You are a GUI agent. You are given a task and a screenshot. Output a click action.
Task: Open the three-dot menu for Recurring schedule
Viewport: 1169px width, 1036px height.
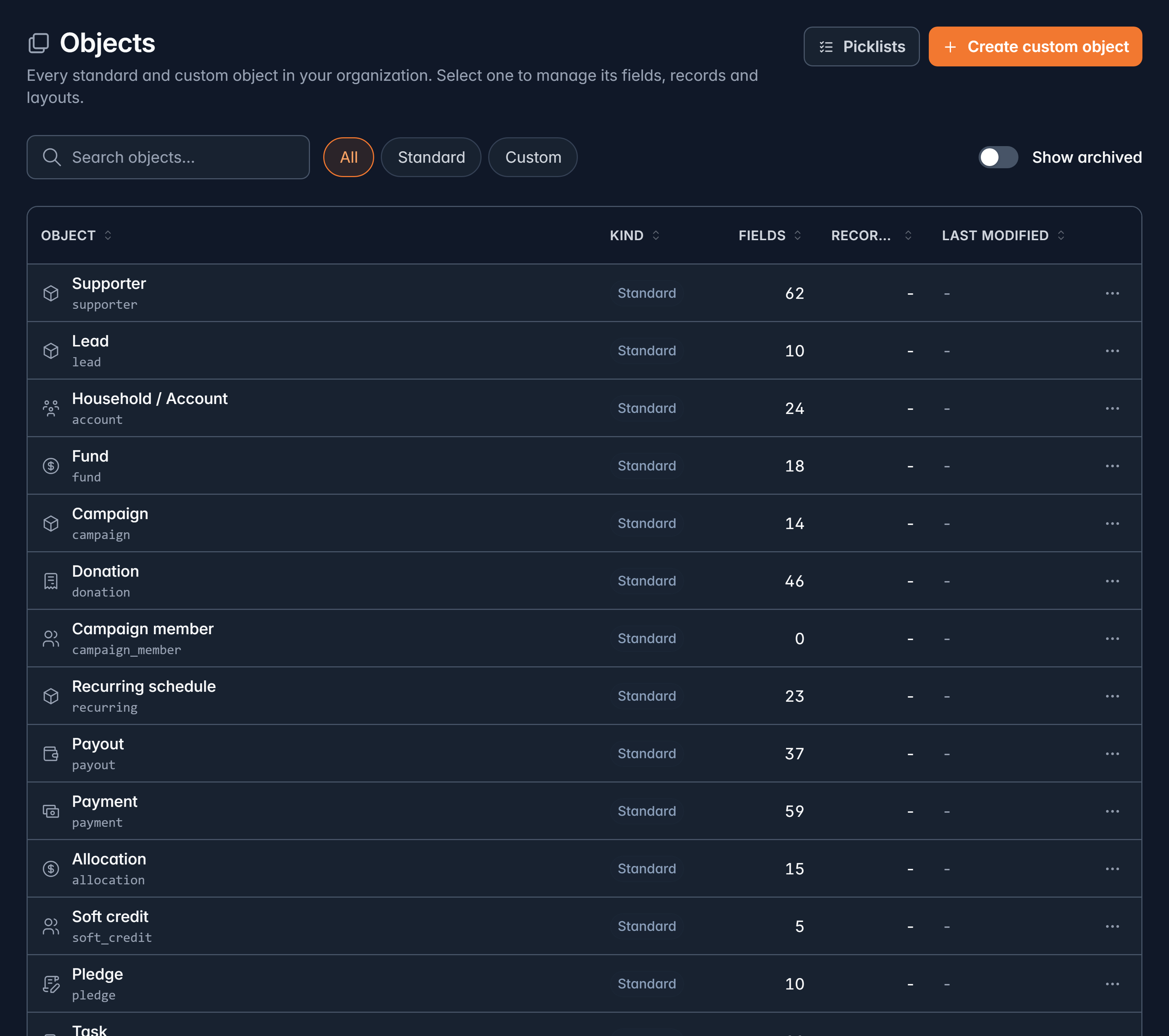click(1112, 696)
